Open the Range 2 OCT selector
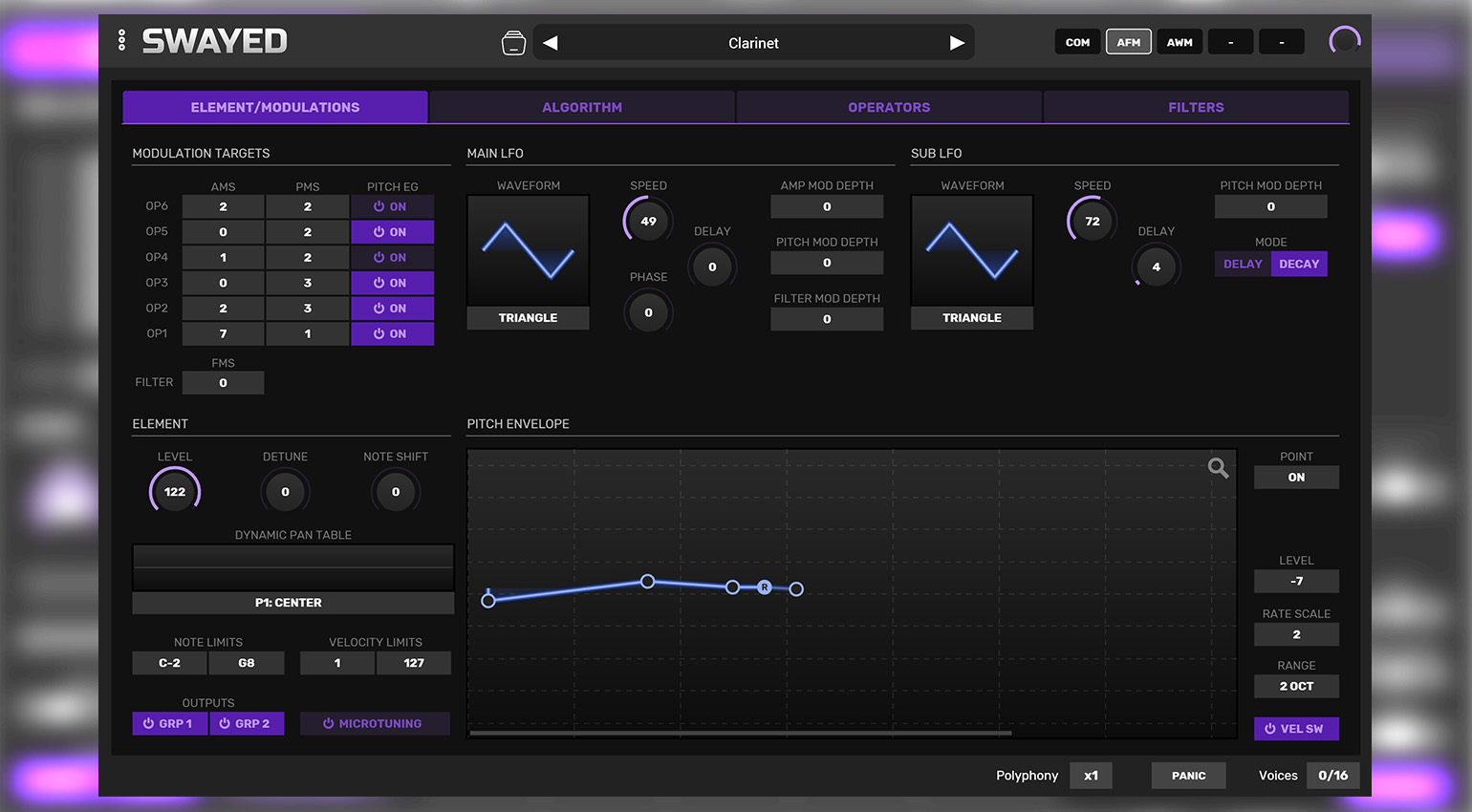Viewport: 1472px width, 812px height. [x=1295, y=686]
